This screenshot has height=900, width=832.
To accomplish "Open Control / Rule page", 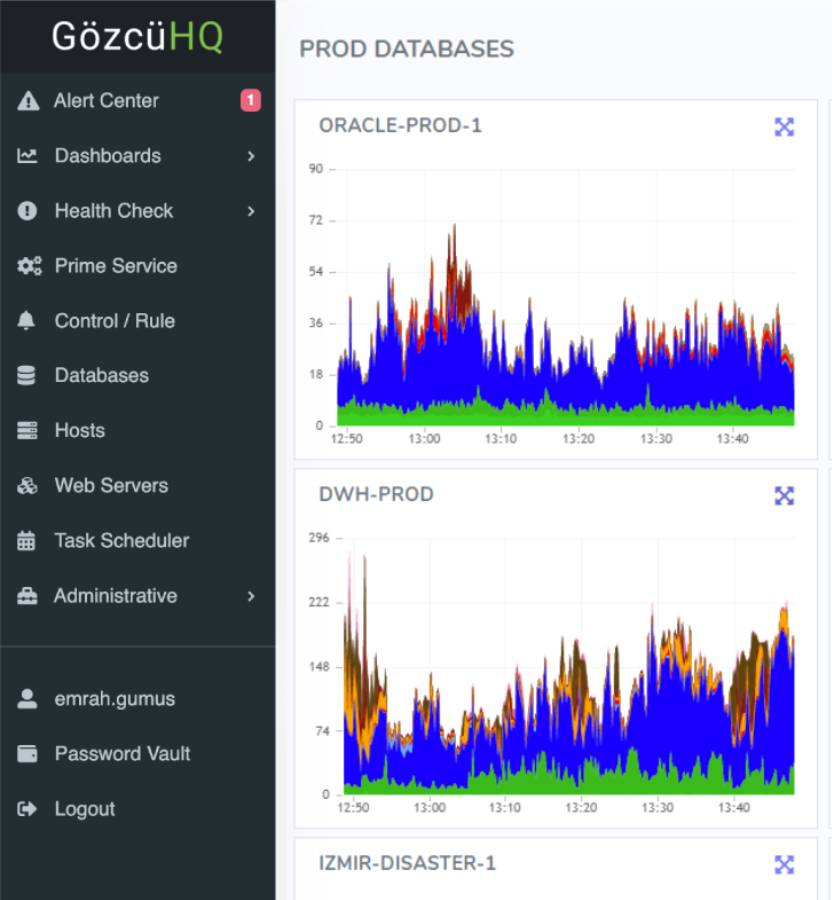I will pos(138,320).
